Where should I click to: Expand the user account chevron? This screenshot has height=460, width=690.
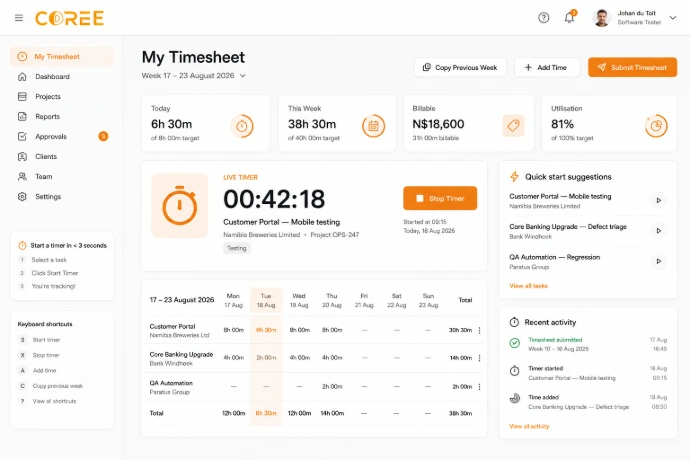[x=672, y=18]
